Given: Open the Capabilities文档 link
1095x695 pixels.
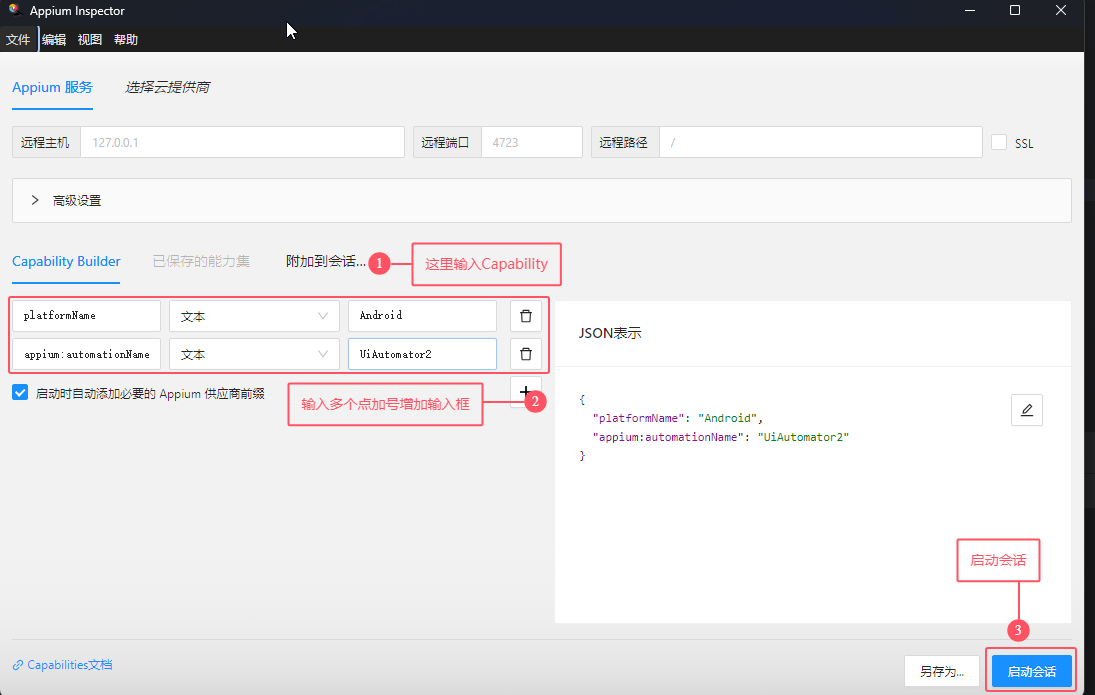Looking at the screenshot, I should click(63, 664).
